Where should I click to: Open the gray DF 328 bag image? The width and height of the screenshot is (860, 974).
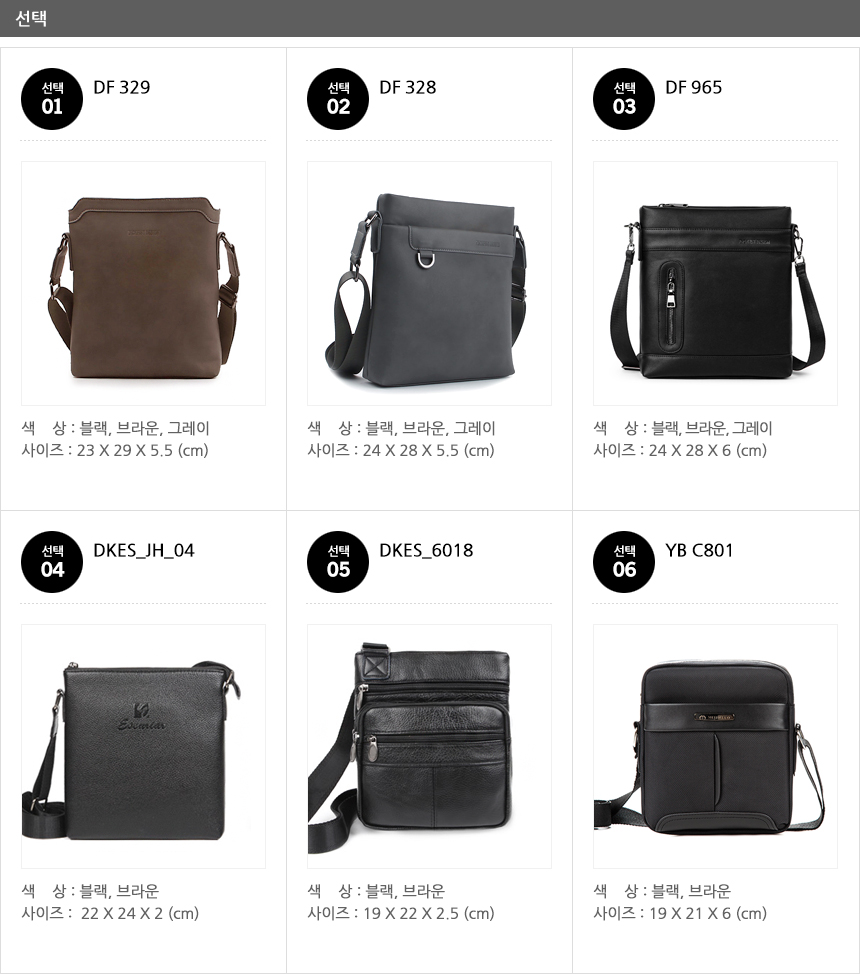[x=429, y=283]
